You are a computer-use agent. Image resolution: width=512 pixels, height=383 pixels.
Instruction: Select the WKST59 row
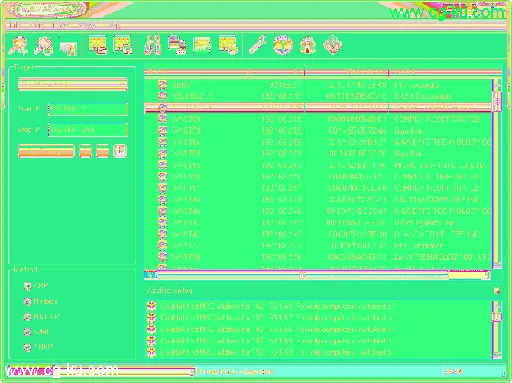[318, 130]
